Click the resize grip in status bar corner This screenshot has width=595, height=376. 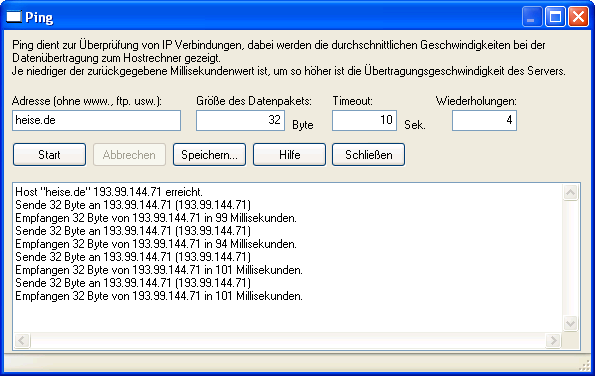[584, 365]
